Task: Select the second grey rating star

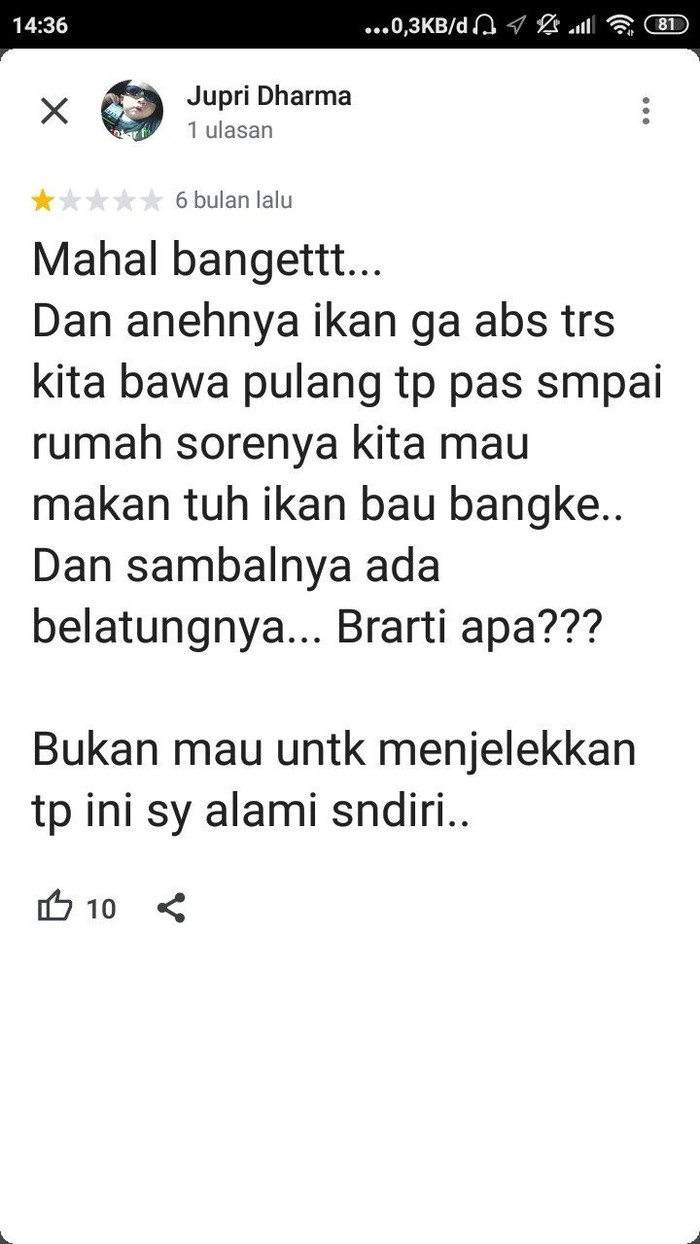Action: pos(69,201)
